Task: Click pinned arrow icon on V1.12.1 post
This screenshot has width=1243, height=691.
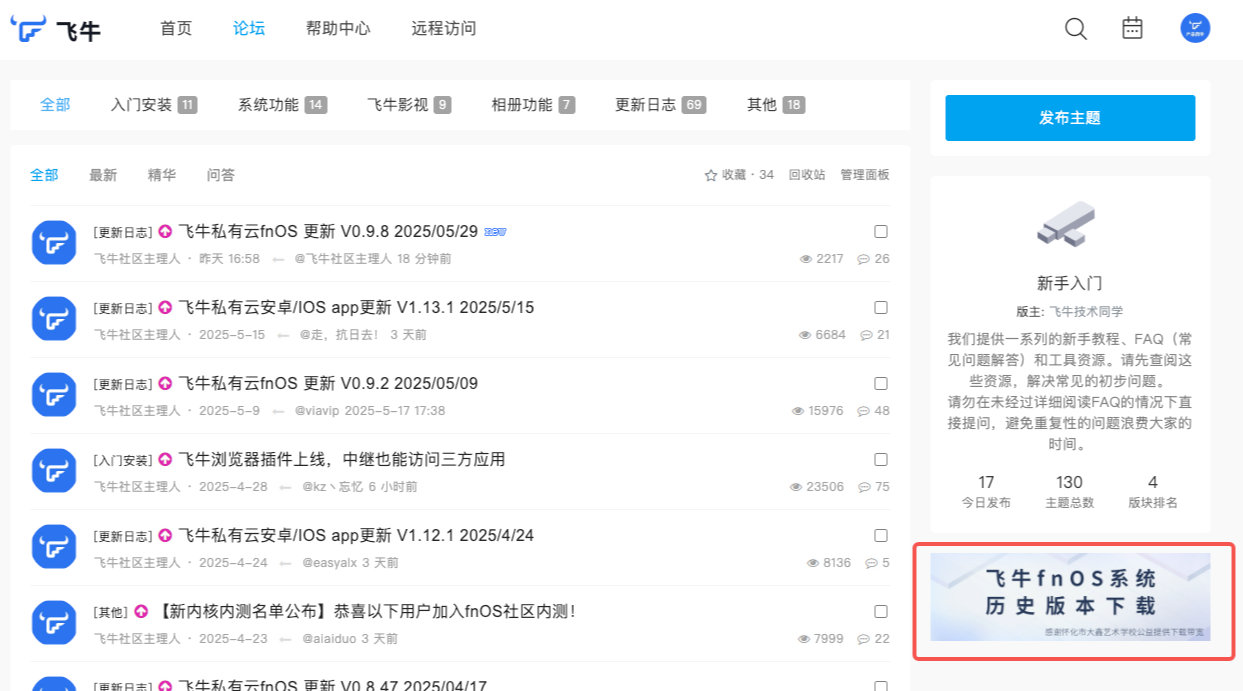Action: (x=165, y=536)
